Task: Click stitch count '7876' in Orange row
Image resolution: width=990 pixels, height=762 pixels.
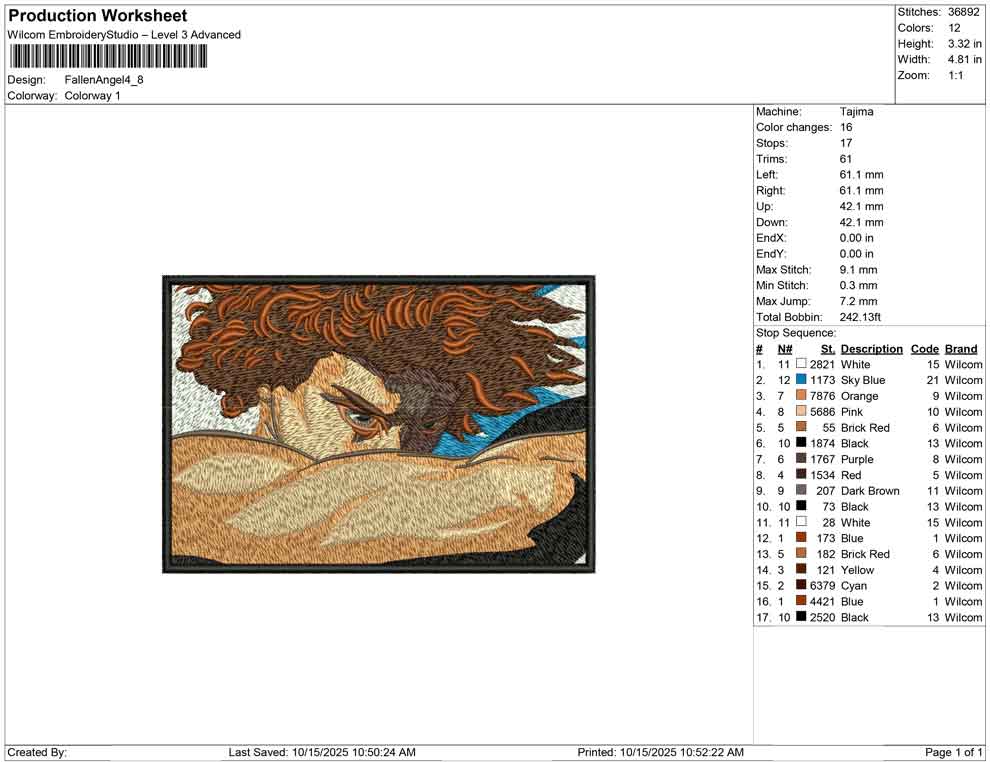Action: pyautogui.click(x=823, y=396)
